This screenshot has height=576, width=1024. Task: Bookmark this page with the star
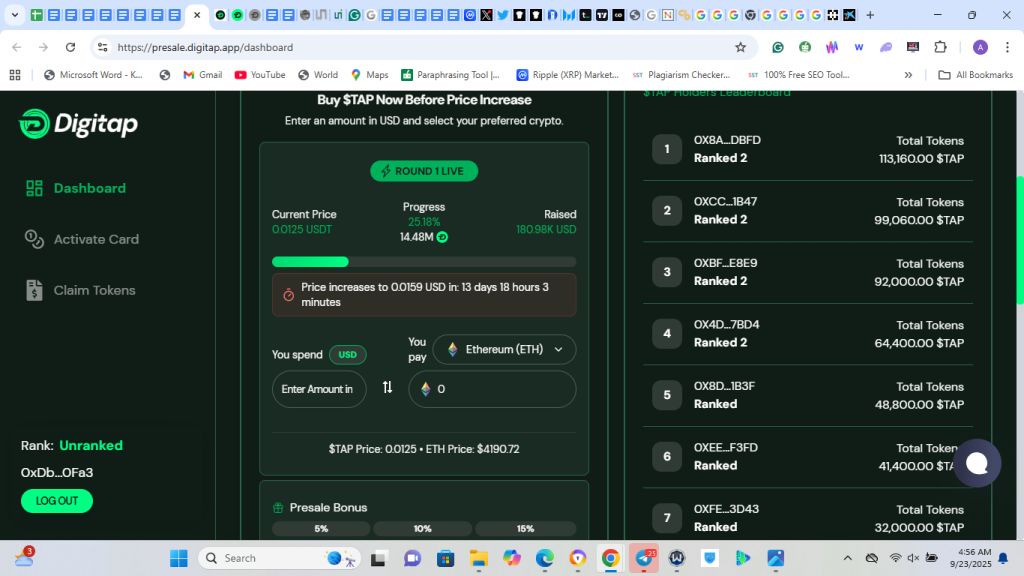pyautogui.click(x=740, y=47)
